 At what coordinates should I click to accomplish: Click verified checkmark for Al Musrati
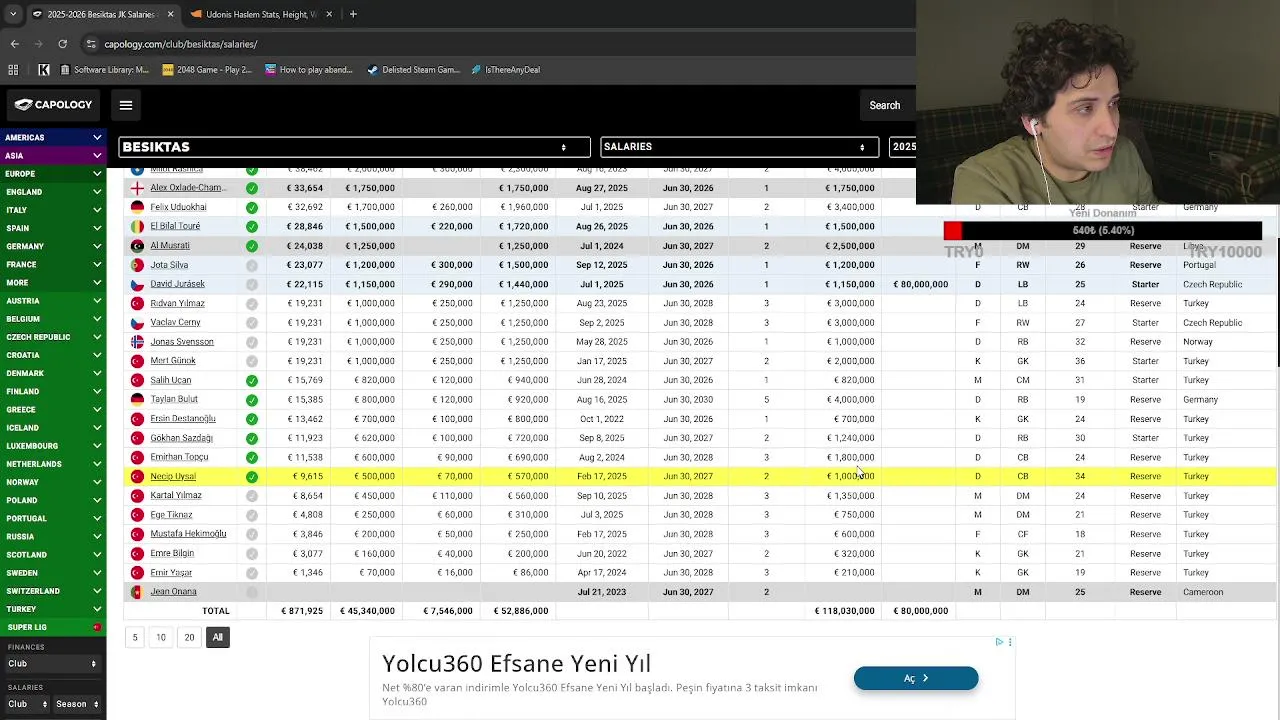click(252, 246)
